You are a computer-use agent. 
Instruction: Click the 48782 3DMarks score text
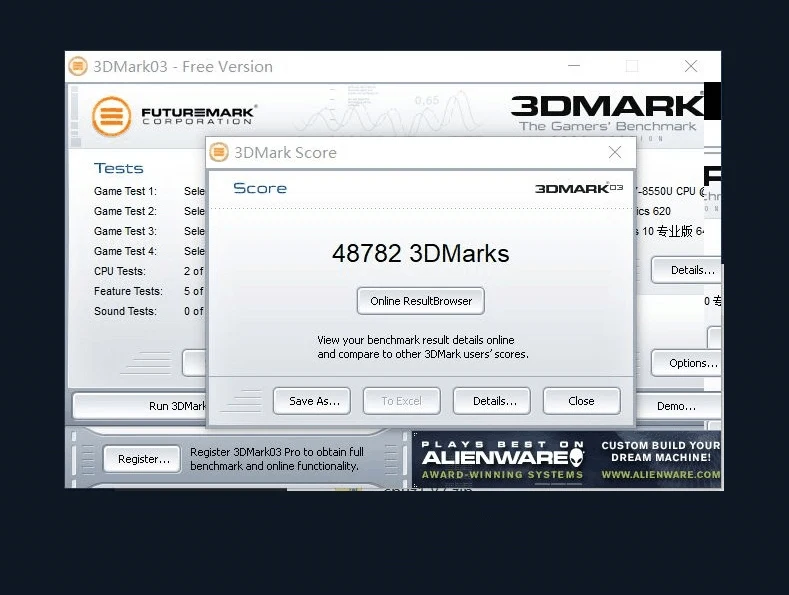[420, 253]
